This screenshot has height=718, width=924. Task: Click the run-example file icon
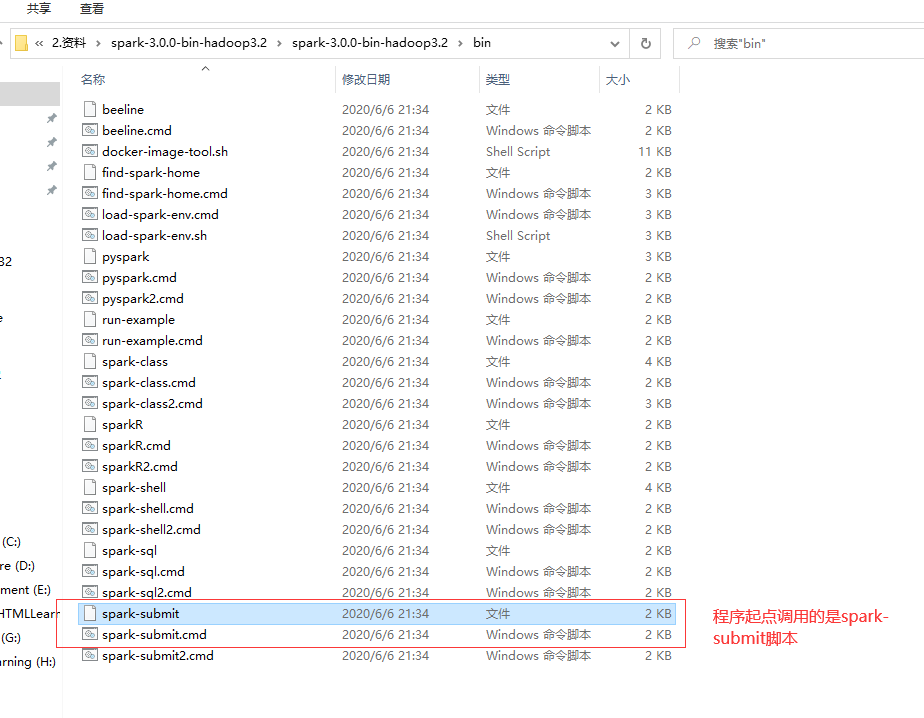tap(90, 319)
